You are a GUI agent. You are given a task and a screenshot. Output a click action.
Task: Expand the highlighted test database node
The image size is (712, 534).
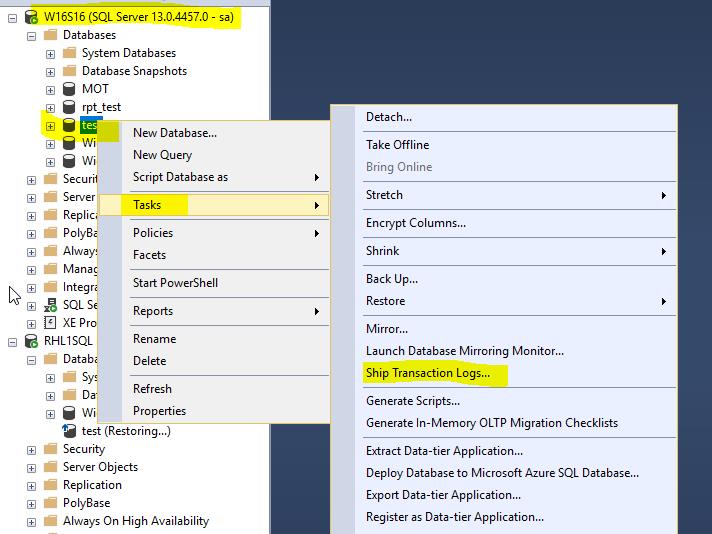[x=50, y=126]
